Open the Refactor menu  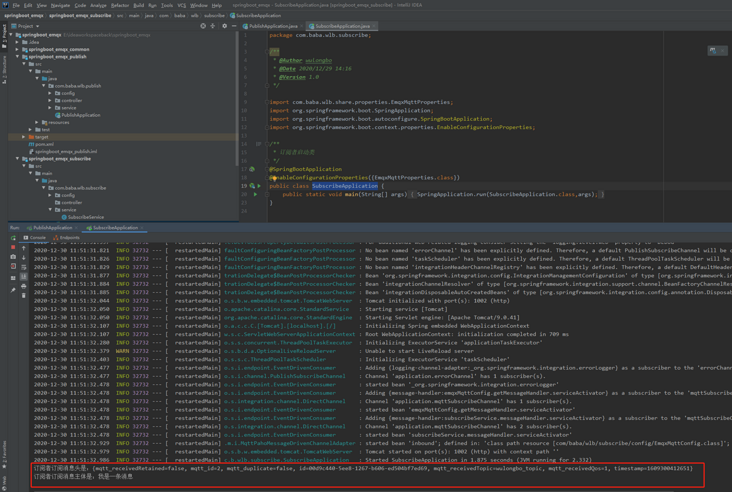click(120, 5)
